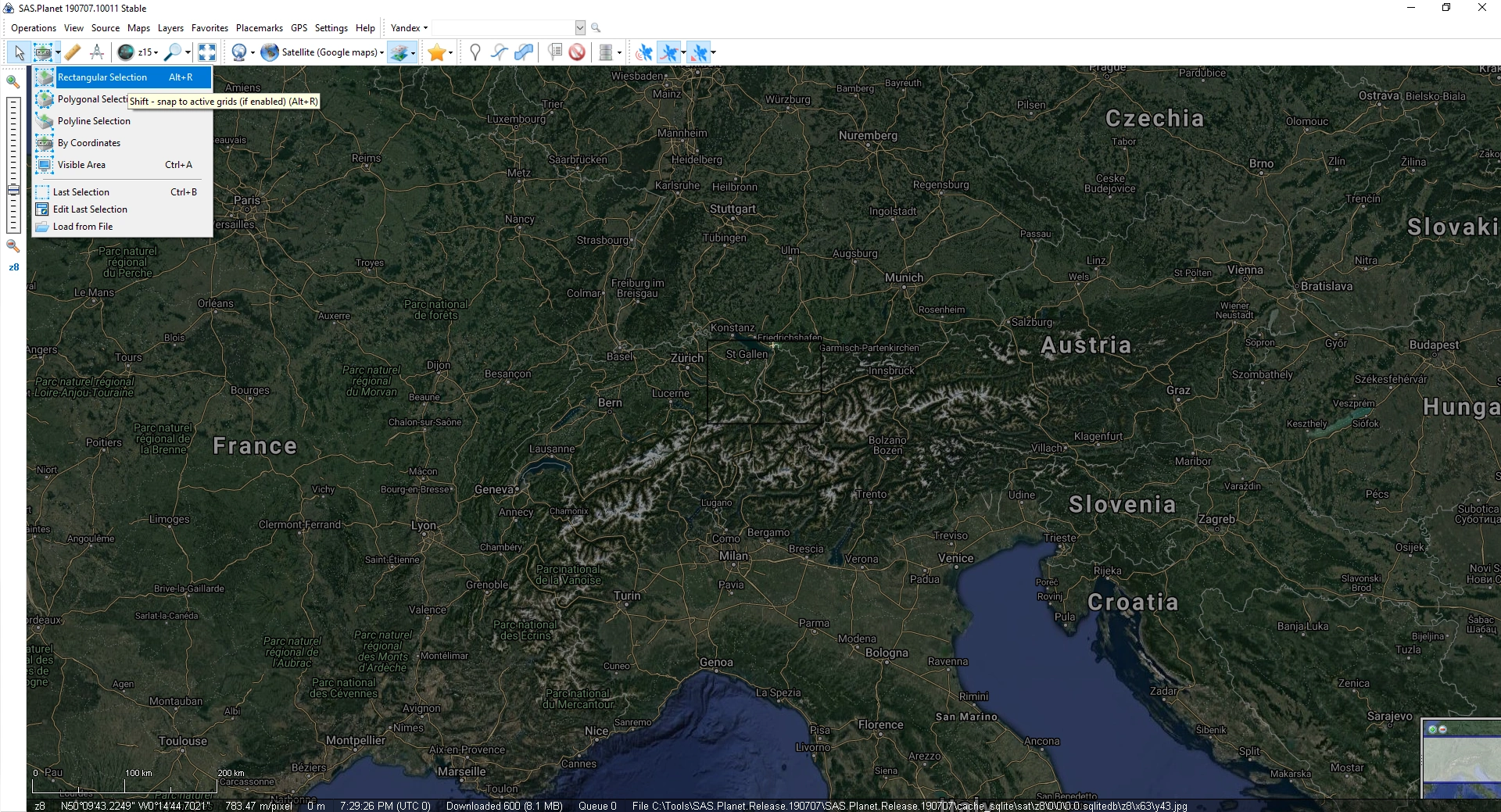Toggle full screen with the arrows icon
Screen dimensions: 1501x812
[x=207, y=52]
